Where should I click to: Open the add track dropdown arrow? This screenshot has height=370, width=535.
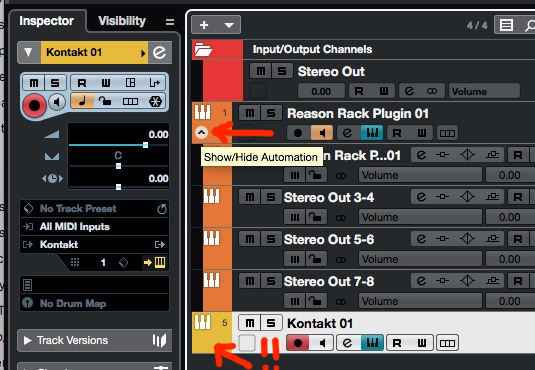229,25
